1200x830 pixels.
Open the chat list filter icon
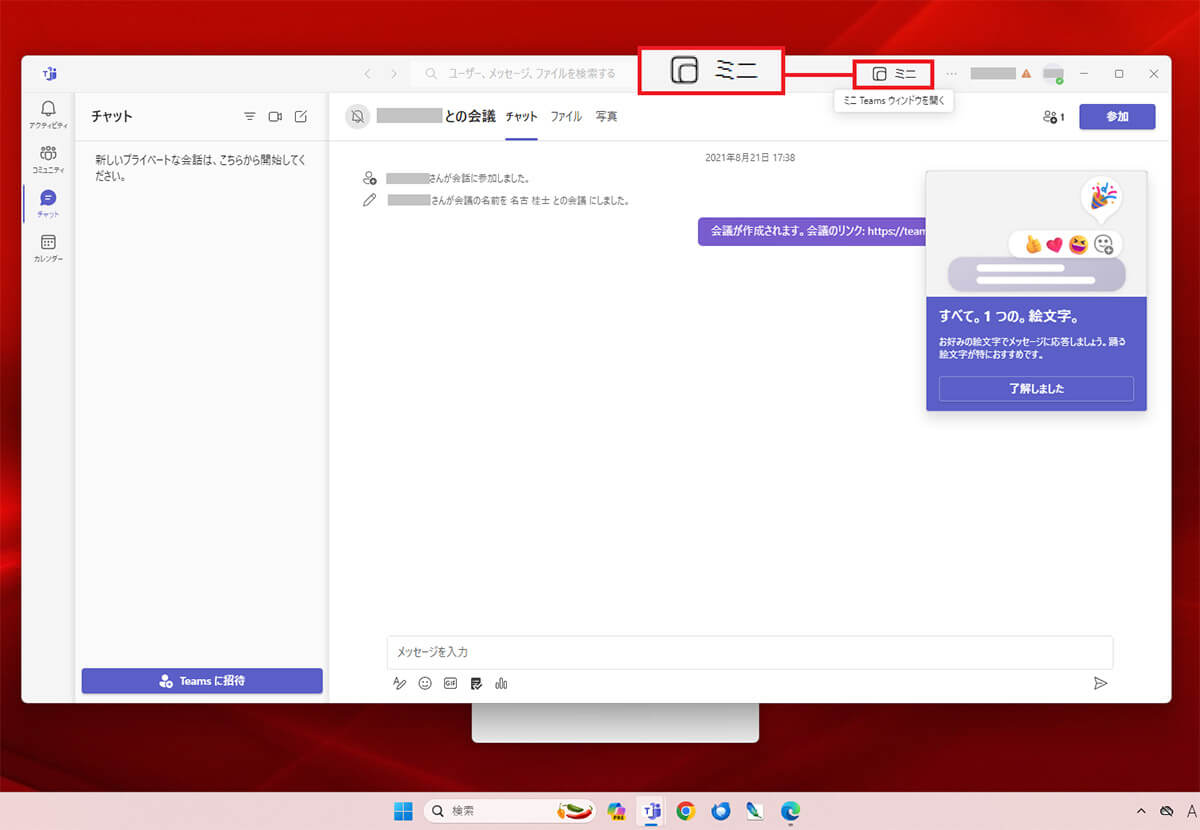tap(250, 117)
